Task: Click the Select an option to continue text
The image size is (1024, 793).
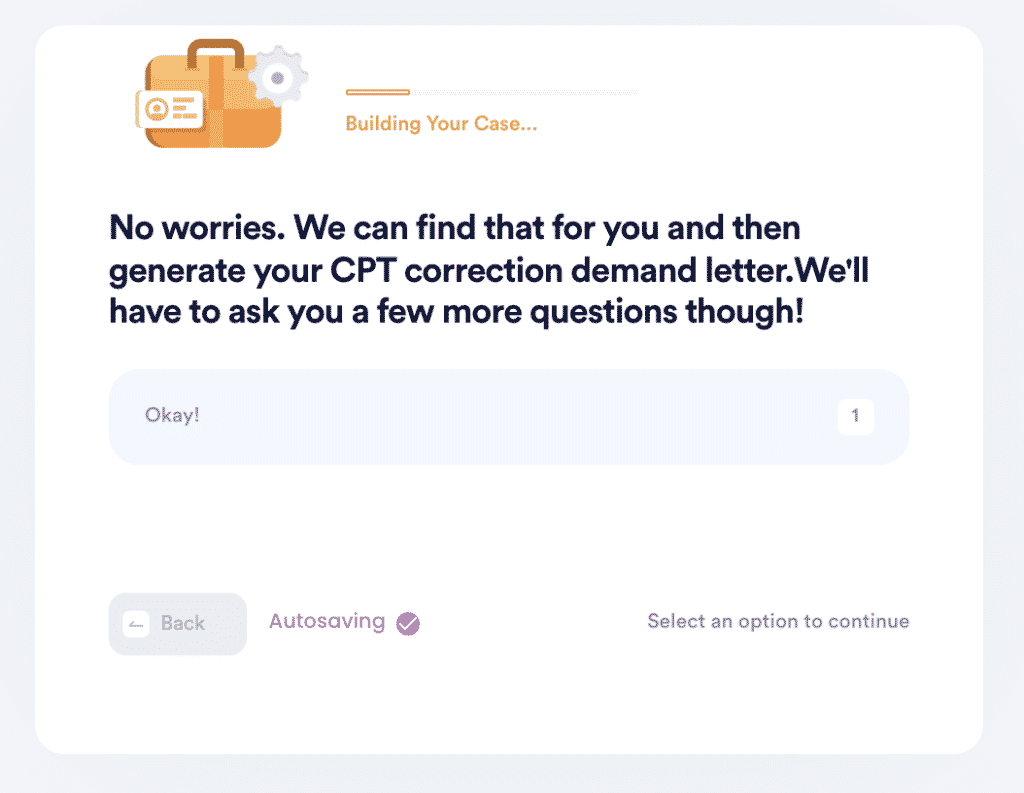Action: tap(778, 621)
